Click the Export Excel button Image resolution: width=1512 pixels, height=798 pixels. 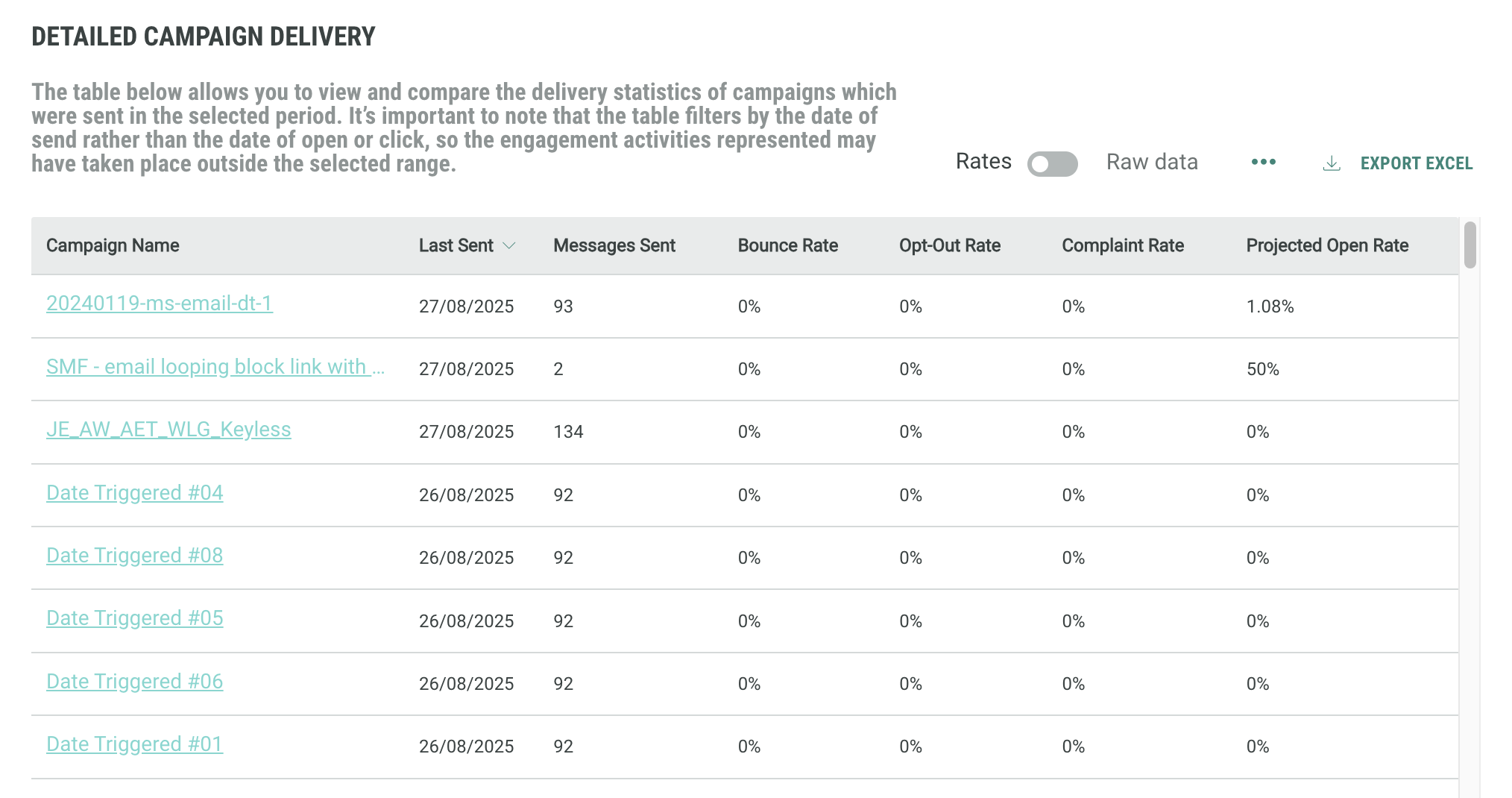(1416, 163)
